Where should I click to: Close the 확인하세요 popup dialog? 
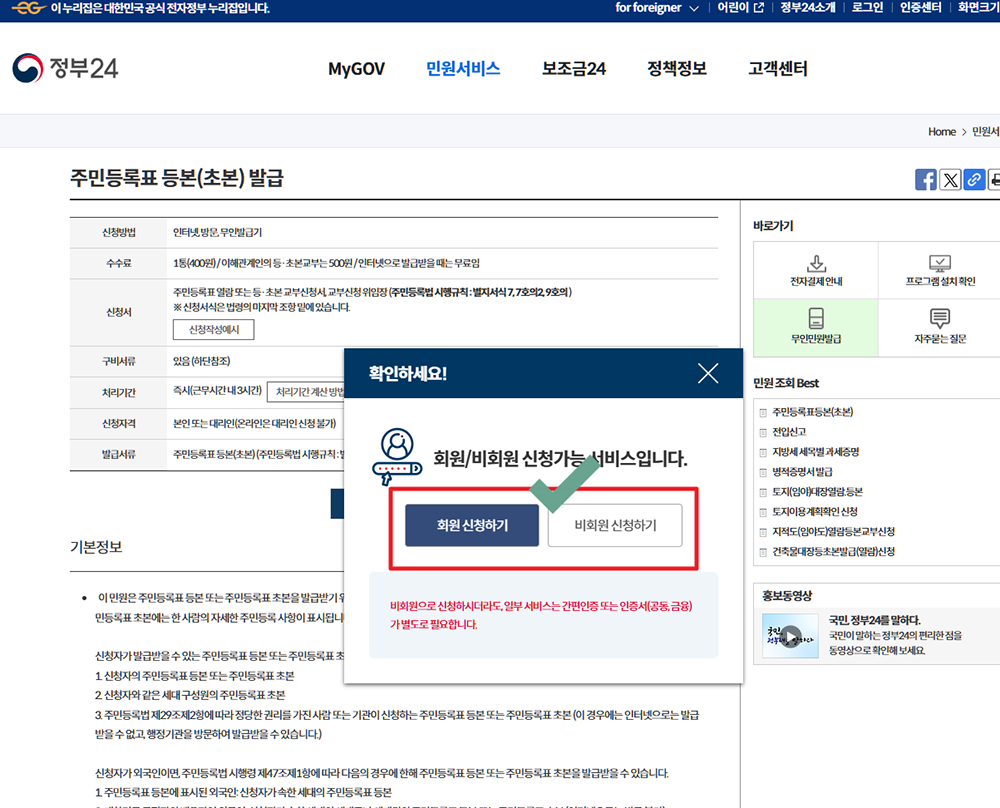point(708,372)
